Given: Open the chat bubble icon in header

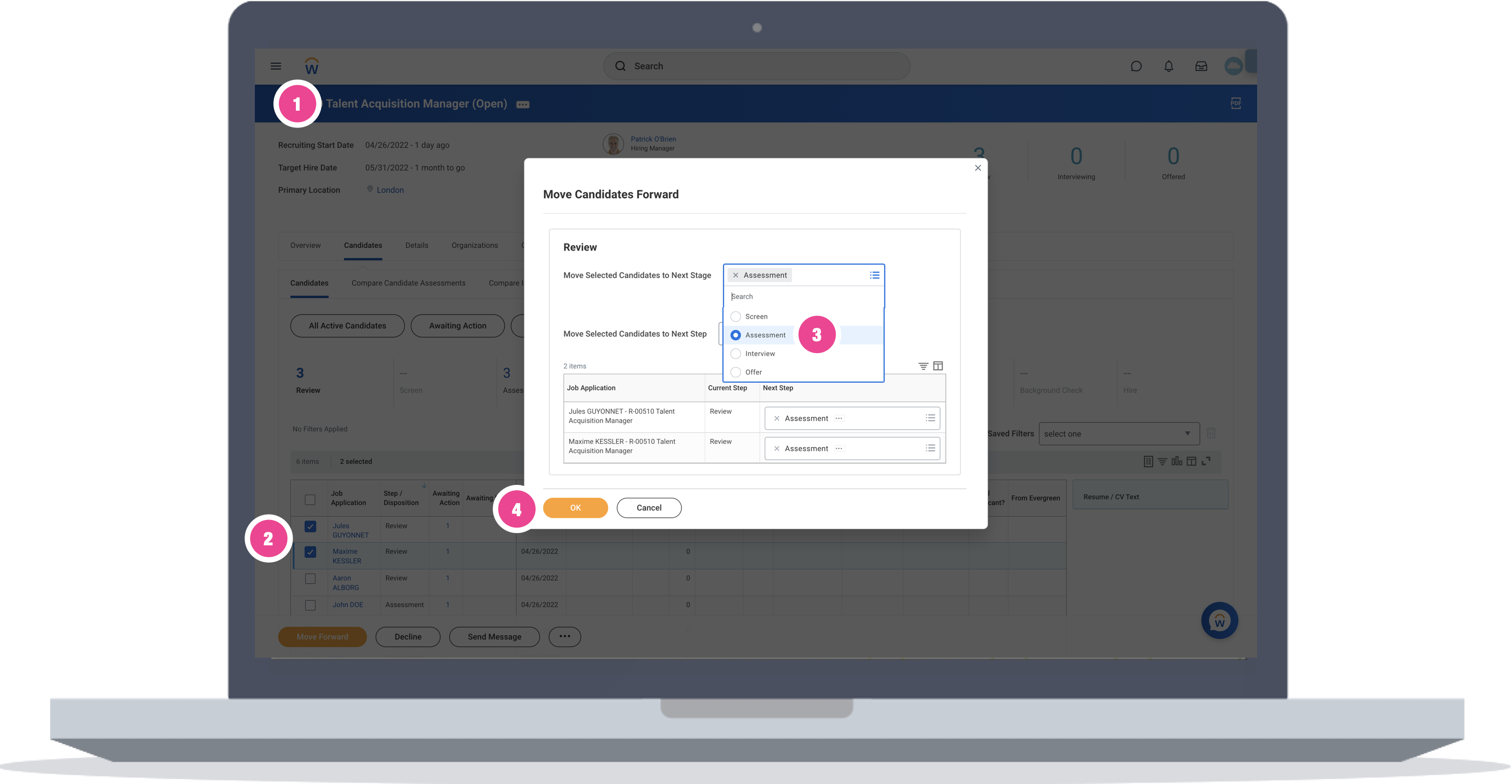Looking at the screenshot, I should click(x=1136, y=66).
